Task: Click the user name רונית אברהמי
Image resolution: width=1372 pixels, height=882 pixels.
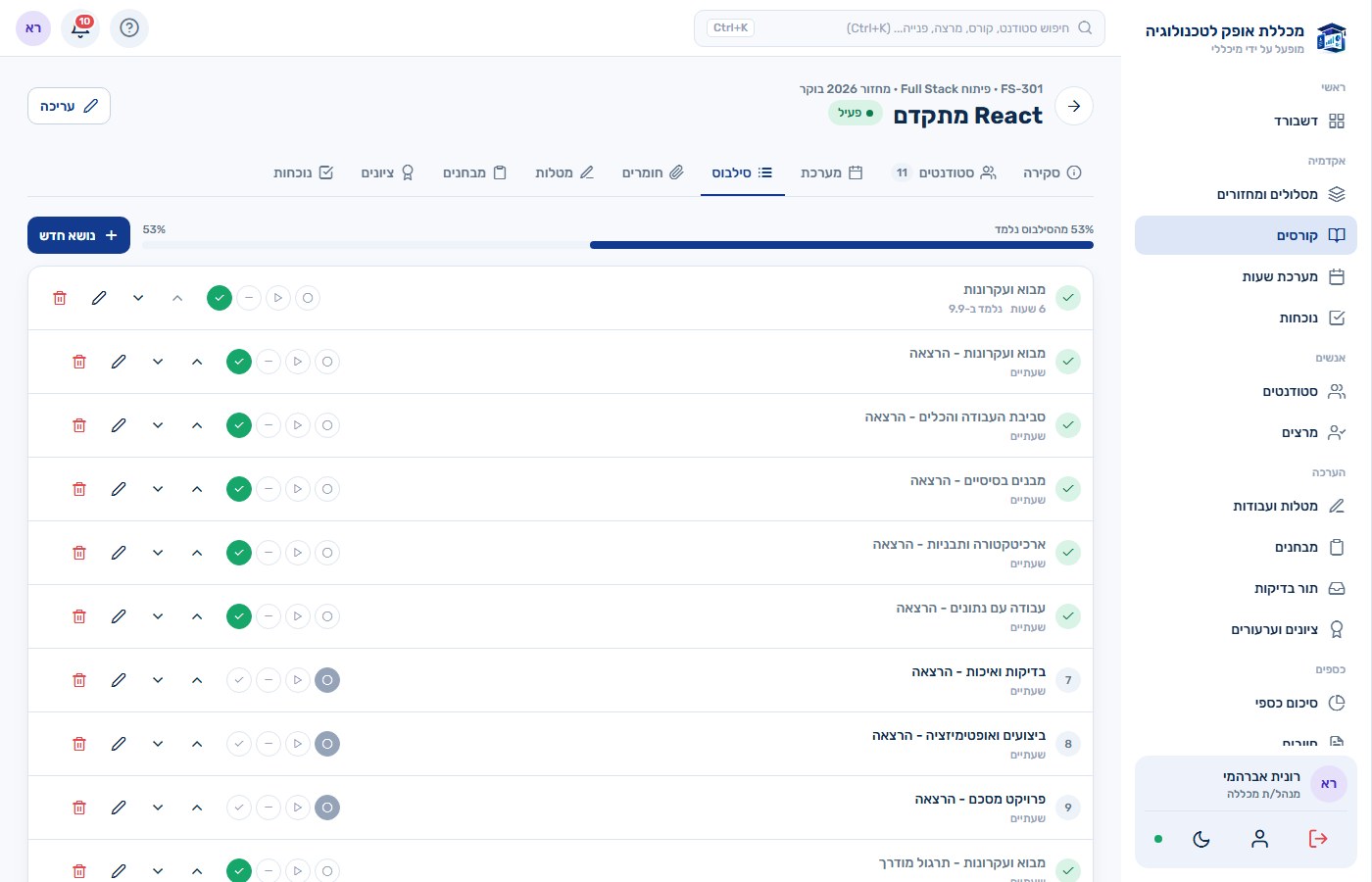Action: (x=1261, y=776)
